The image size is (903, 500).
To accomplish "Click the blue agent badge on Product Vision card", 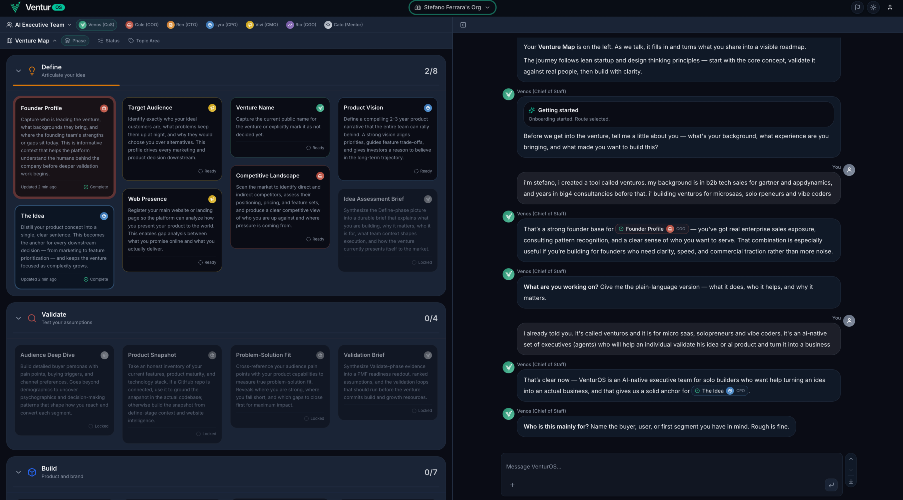I will tap(428, 108).
